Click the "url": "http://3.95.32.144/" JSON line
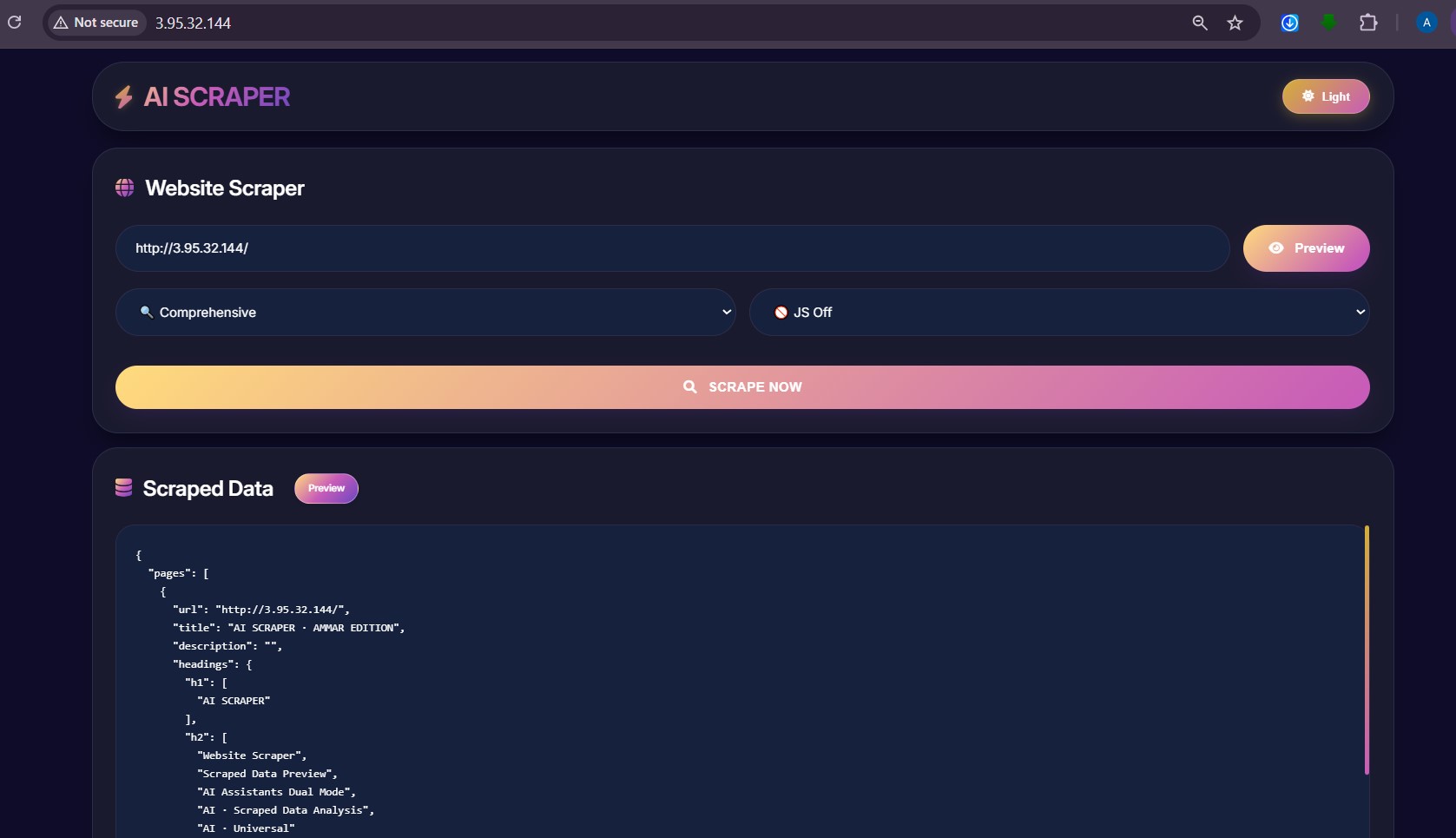 coord(261,610)
